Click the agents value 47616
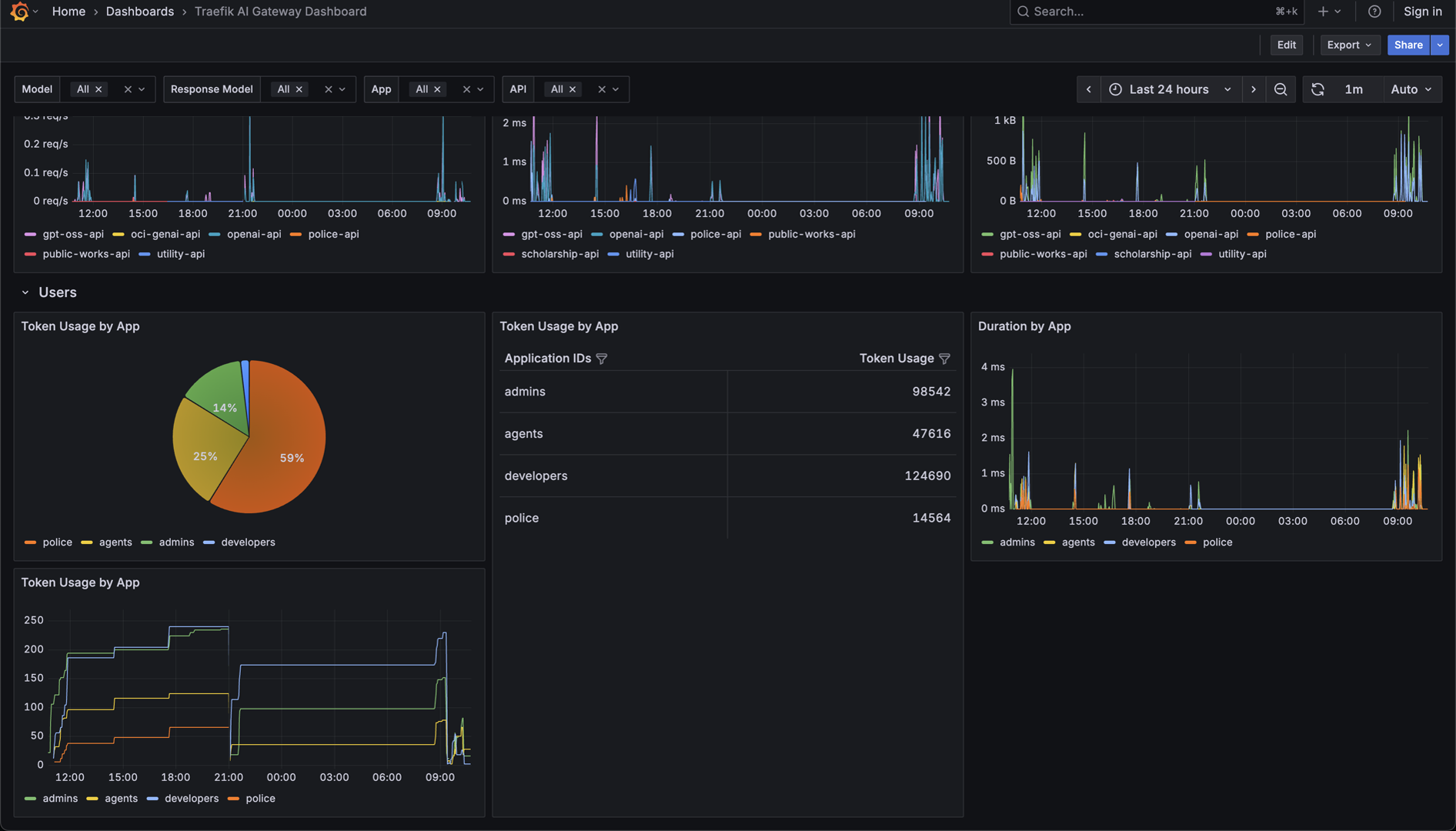Viewport: 1456px width, 831px height. 931,434
